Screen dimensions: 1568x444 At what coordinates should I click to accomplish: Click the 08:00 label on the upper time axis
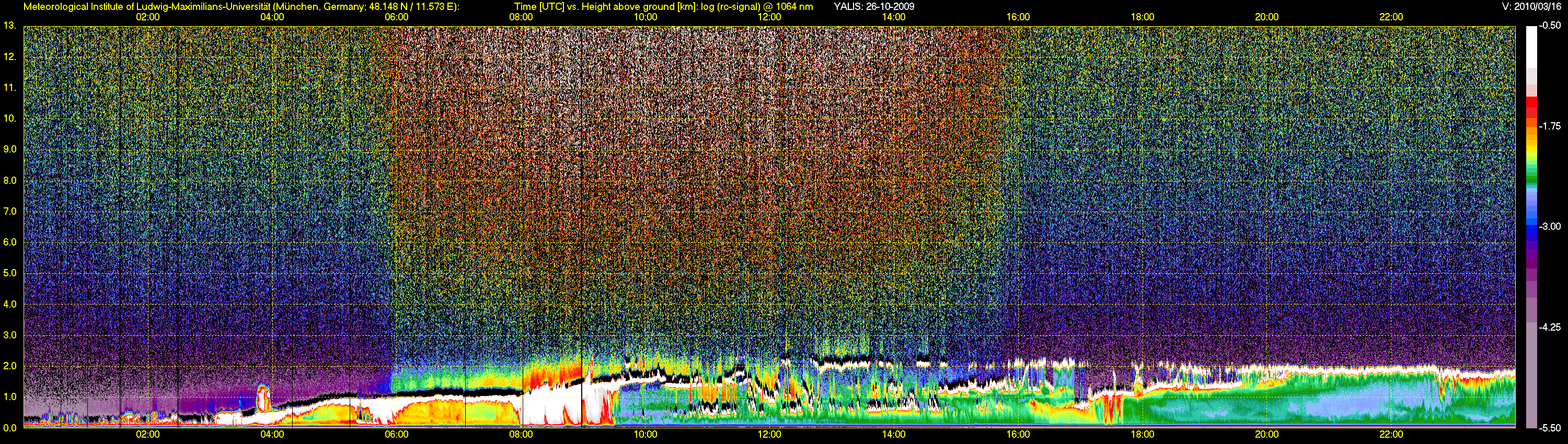tap(521, 17)
